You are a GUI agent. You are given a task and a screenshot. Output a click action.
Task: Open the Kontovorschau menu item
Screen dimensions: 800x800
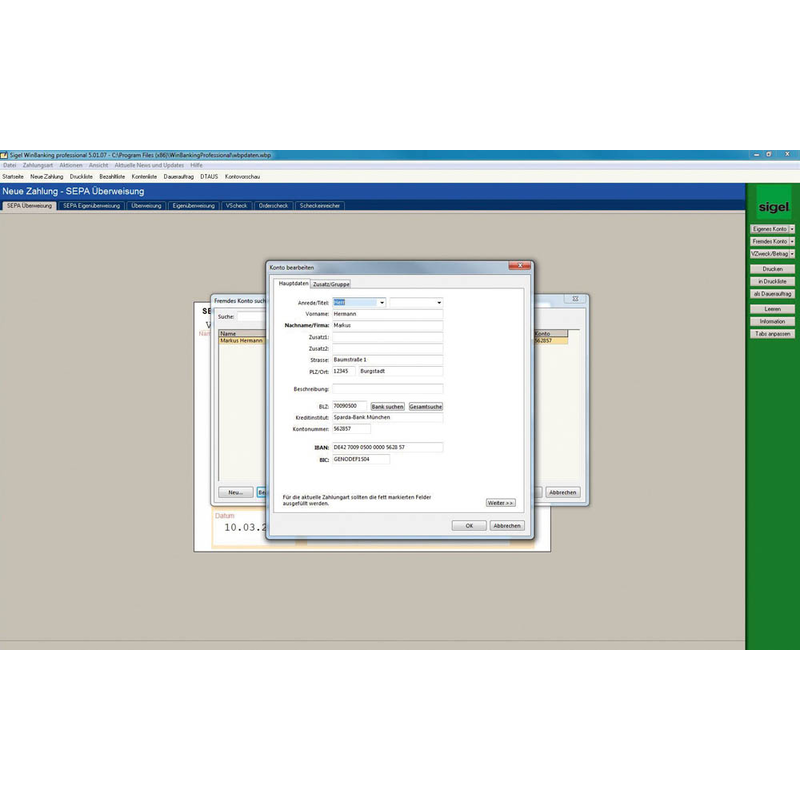pos(243,176)
